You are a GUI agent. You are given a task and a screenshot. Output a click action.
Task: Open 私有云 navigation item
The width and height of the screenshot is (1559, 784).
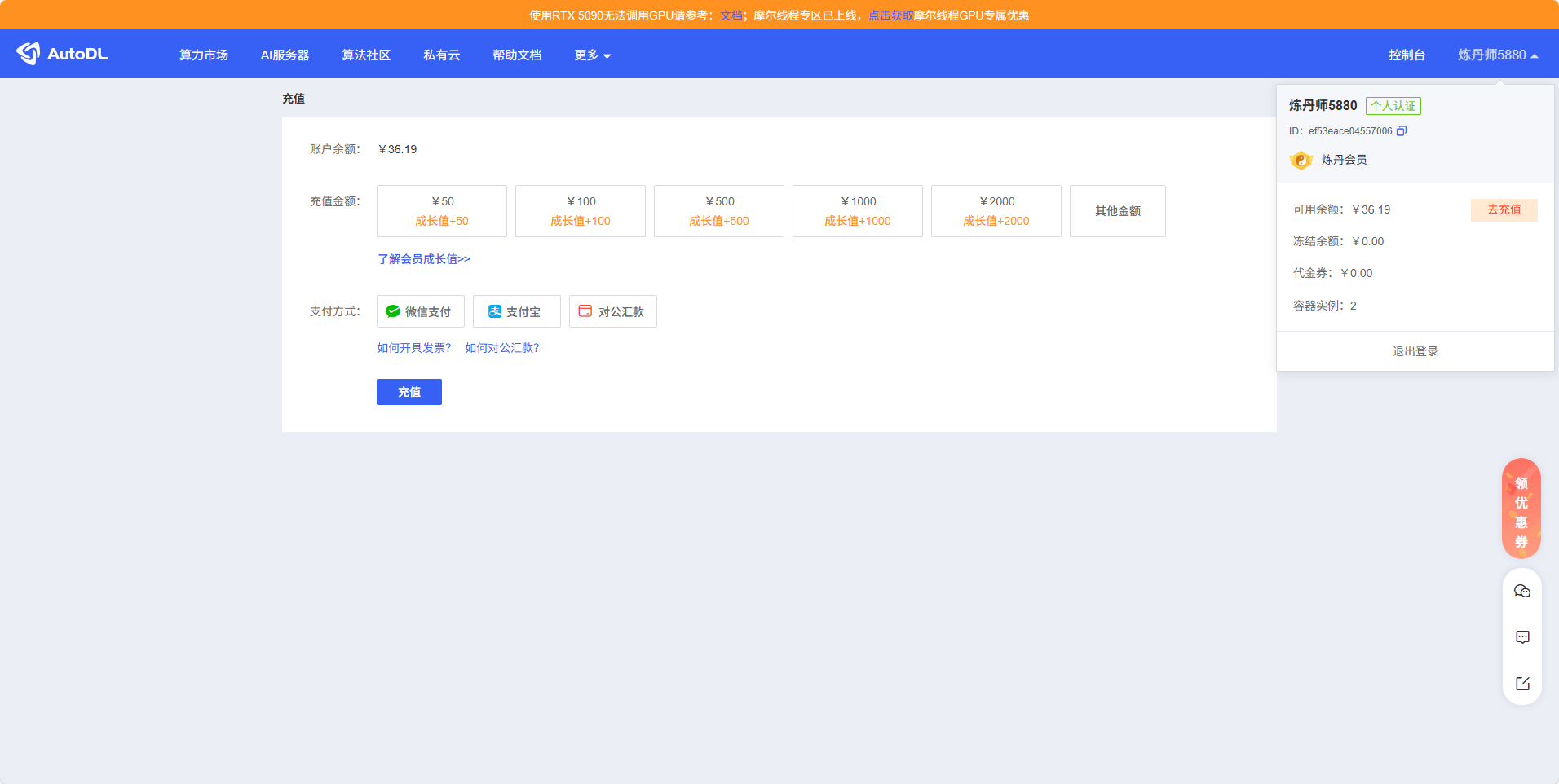(442, 55)
